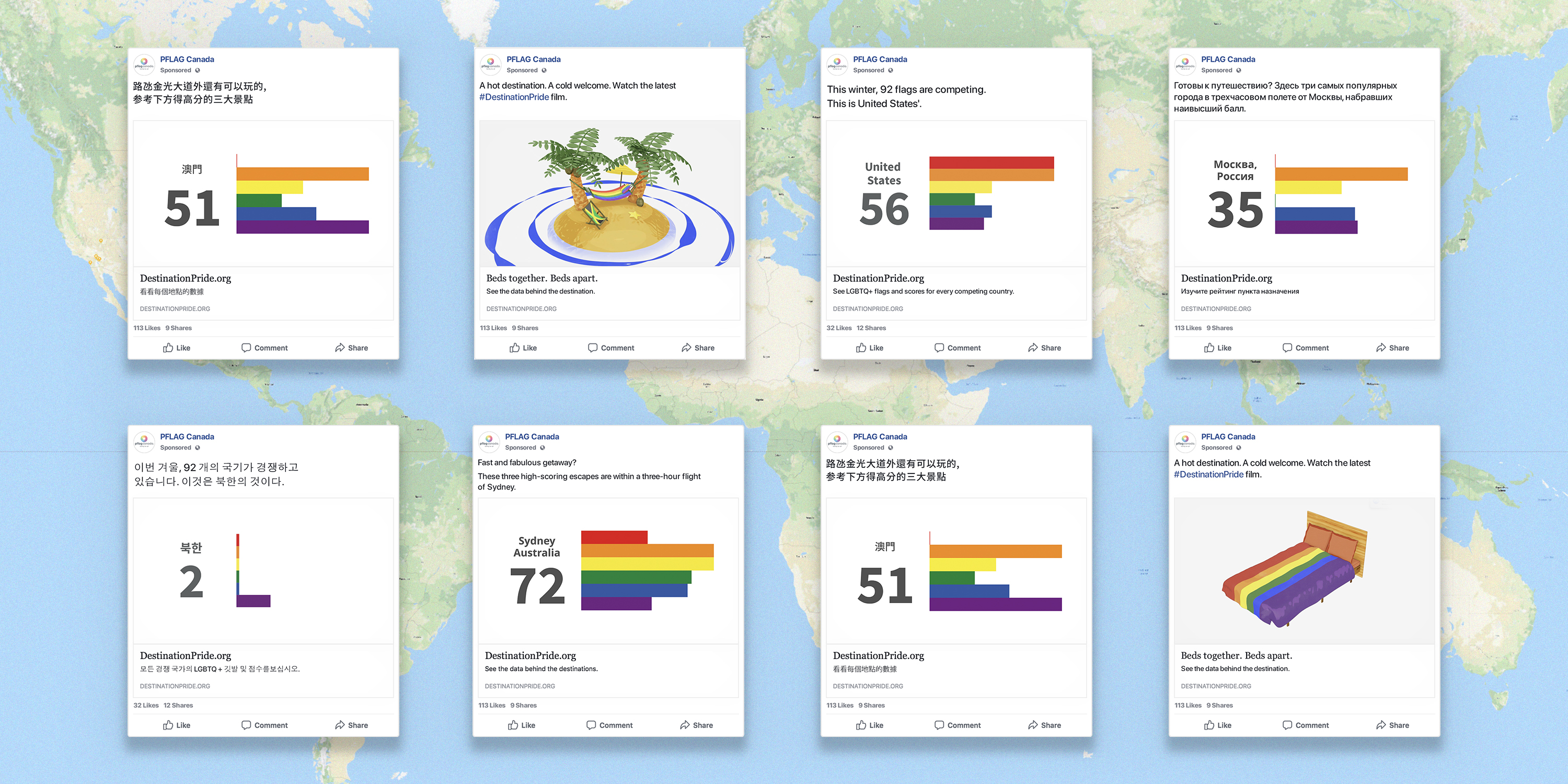Click Comment on the island hammock ad
This screenshot has height=784, width=1568.
point(610,348)
